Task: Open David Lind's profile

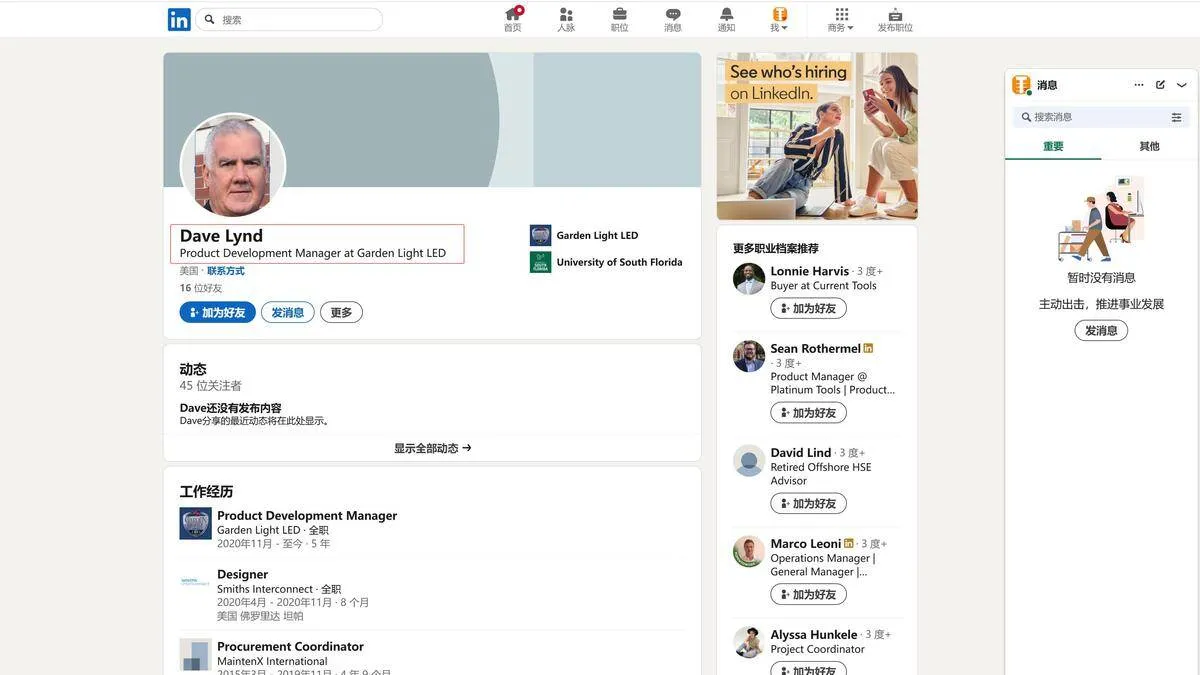Action: [801, 453]
